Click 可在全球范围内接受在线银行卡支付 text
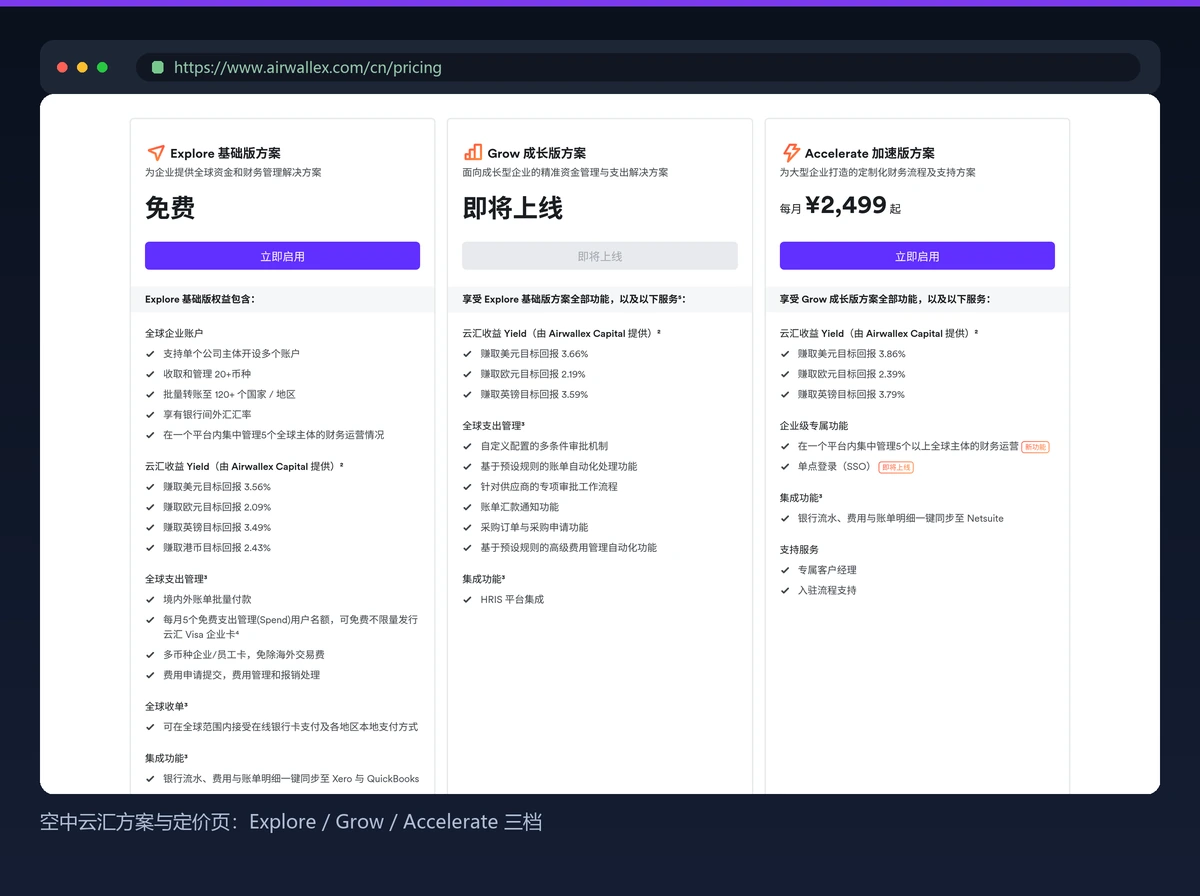The width and height of the screenshot is (1200, 896). click(x=291, y=727)
